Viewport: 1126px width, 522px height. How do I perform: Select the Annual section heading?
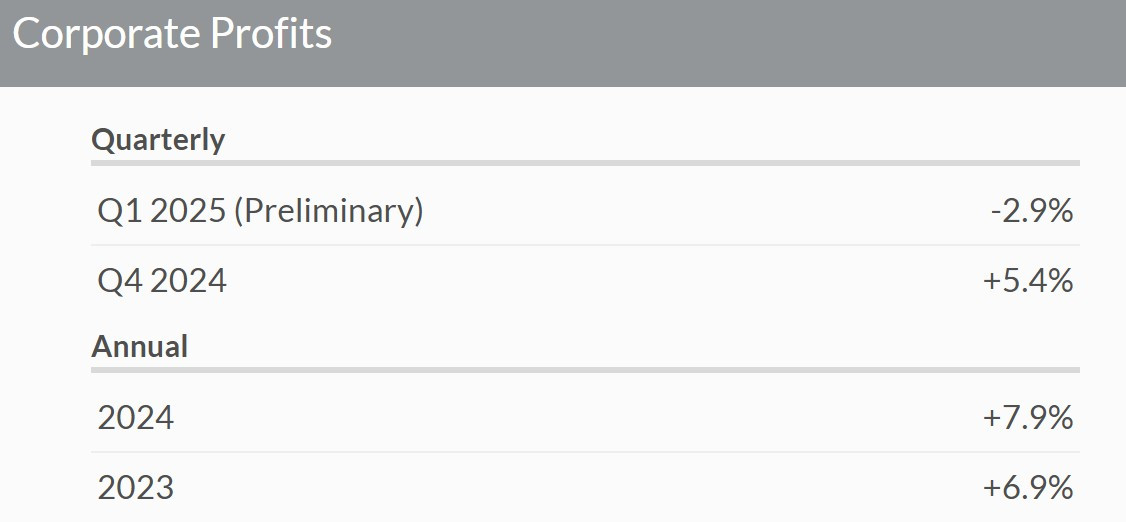(x=139, y=347)
